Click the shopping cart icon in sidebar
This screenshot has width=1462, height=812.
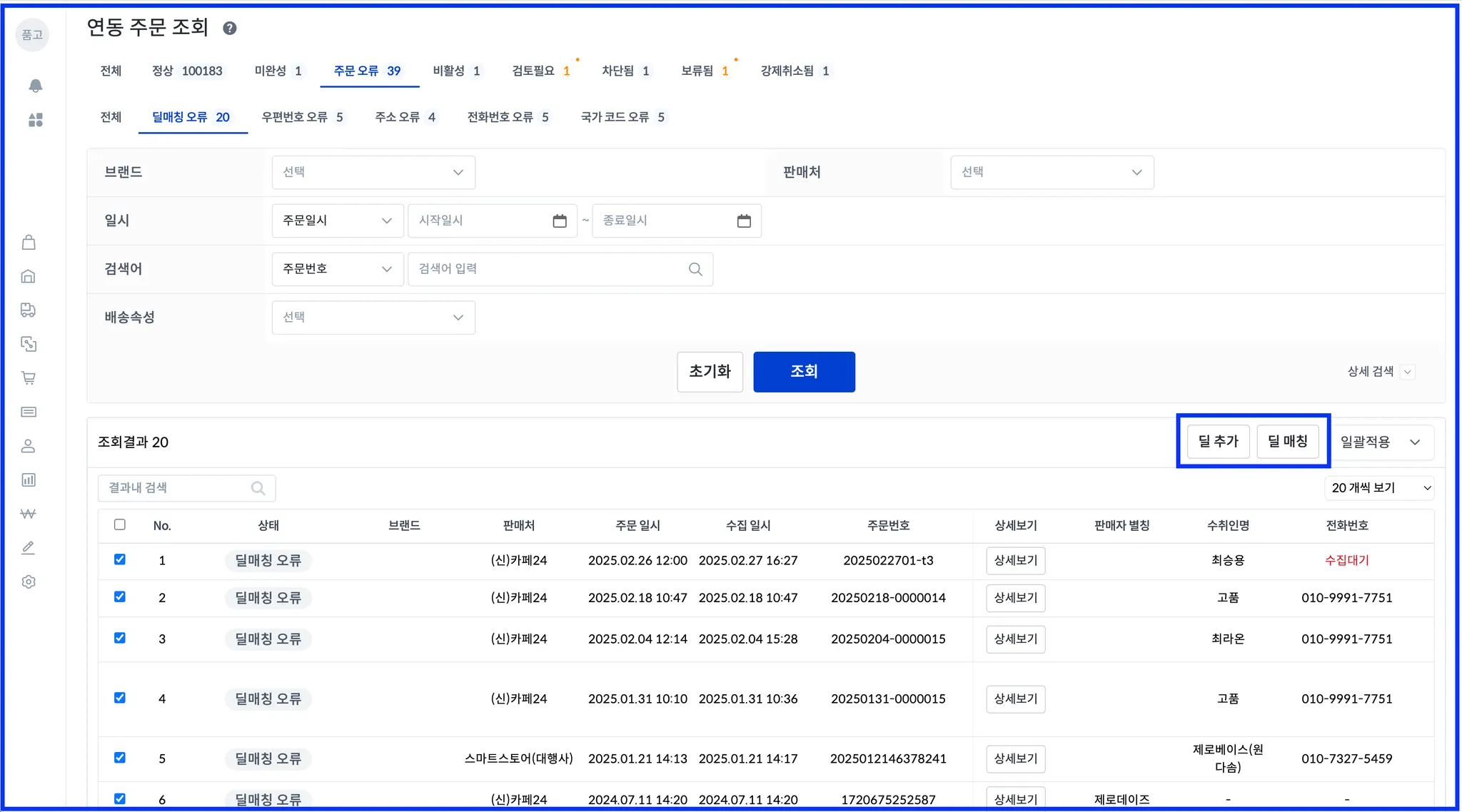pyautogui.click(x=29, y=378)
